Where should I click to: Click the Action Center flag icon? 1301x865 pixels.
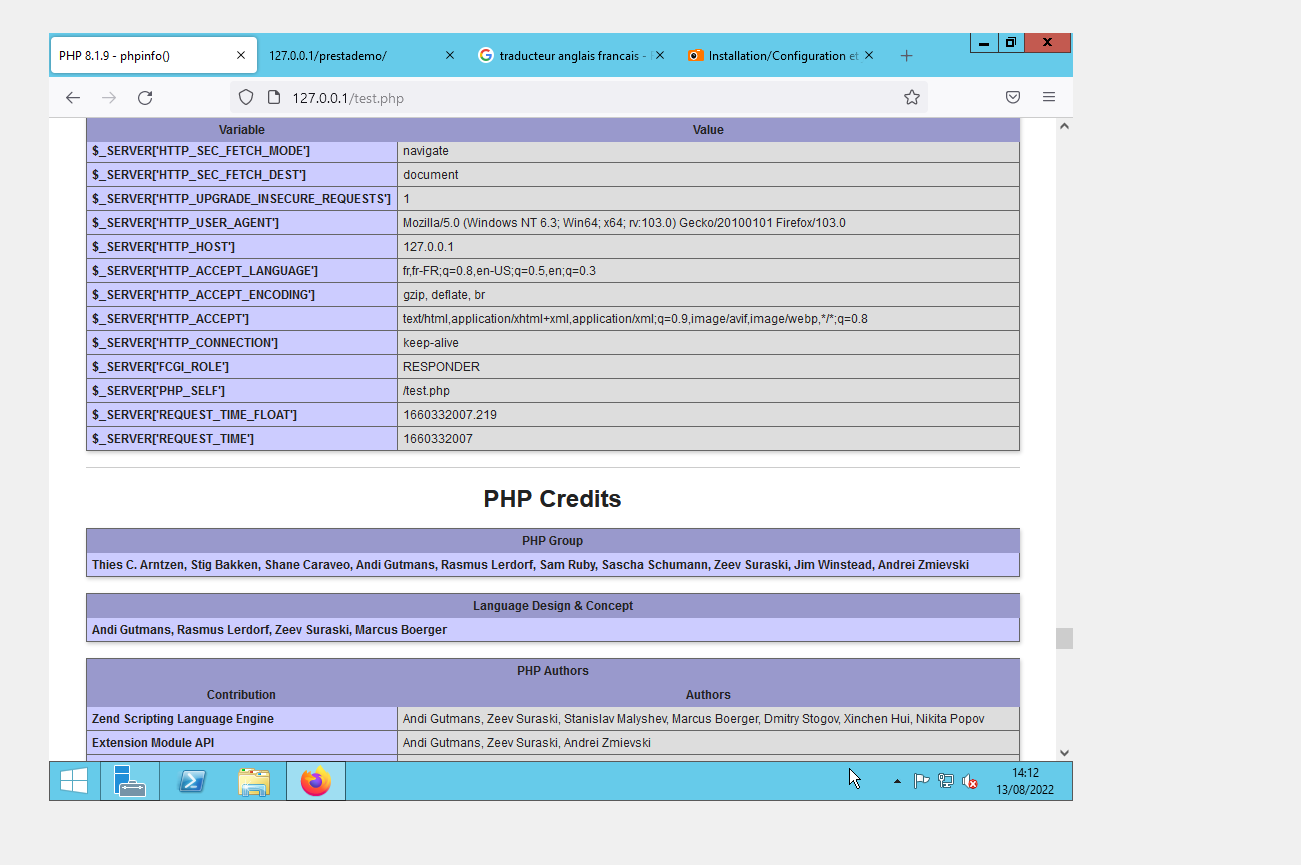pyautogui.click(x=921, y=781)
